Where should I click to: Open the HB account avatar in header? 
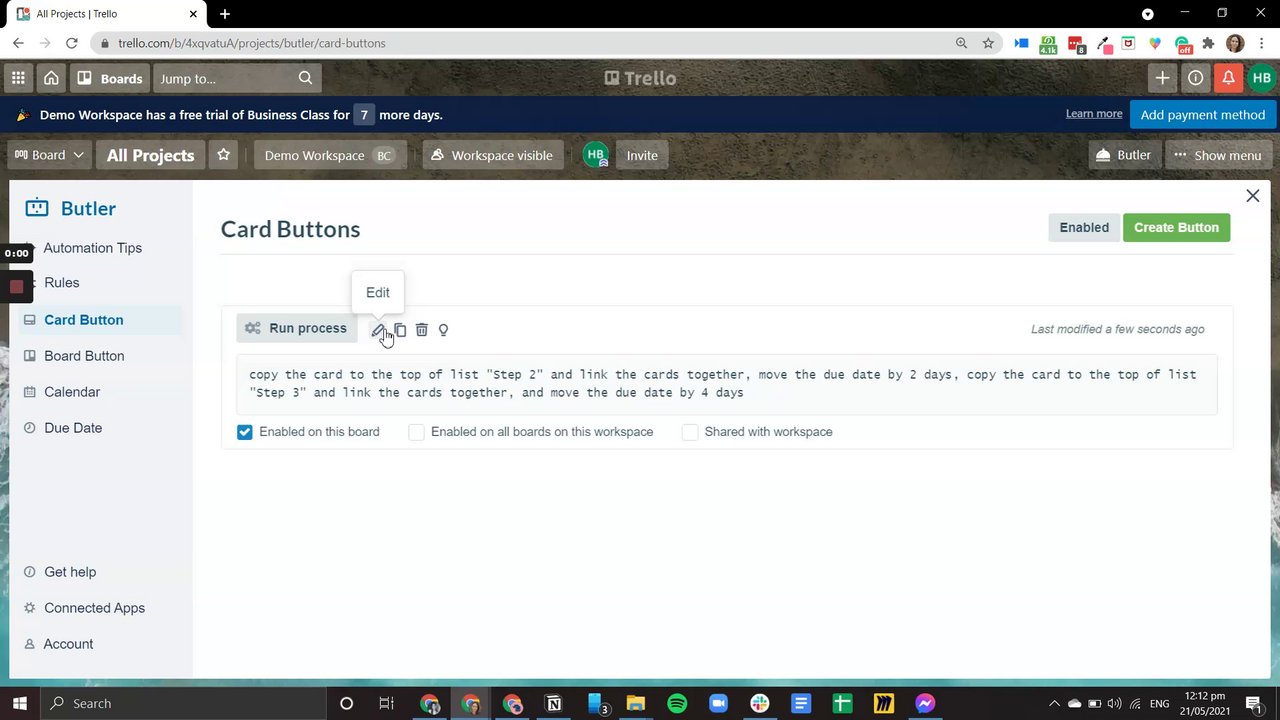[1262, 78]
